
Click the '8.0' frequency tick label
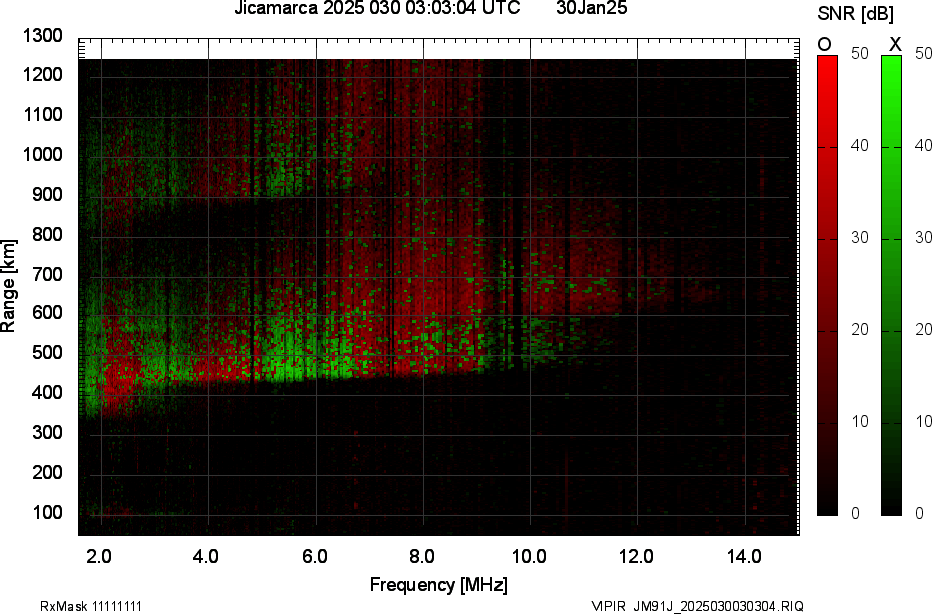pos(421,557)
